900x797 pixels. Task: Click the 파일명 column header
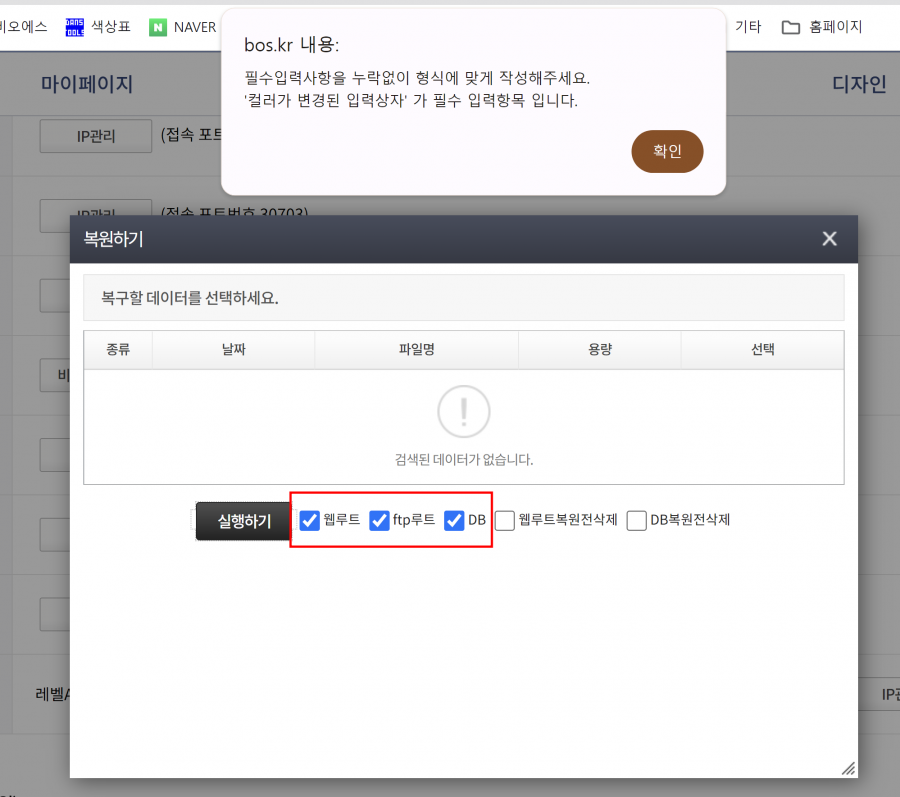coord(416,350)
